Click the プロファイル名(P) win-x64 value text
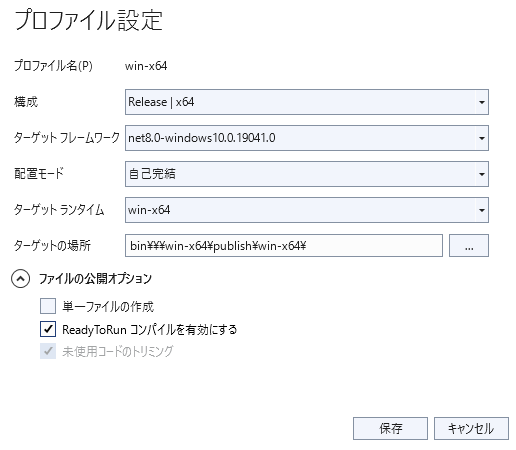The height and width of the screenshot is (450, 516). pos(146,66)
